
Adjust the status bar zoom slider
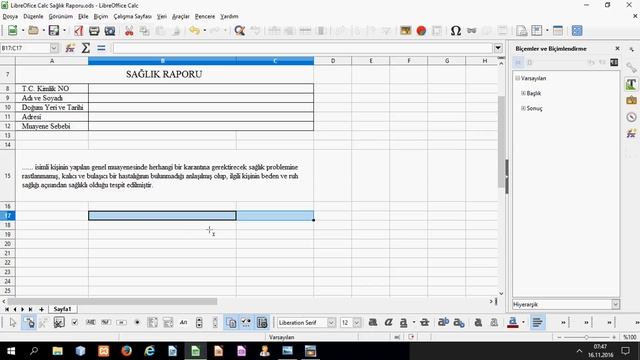(x=586, y=337)
